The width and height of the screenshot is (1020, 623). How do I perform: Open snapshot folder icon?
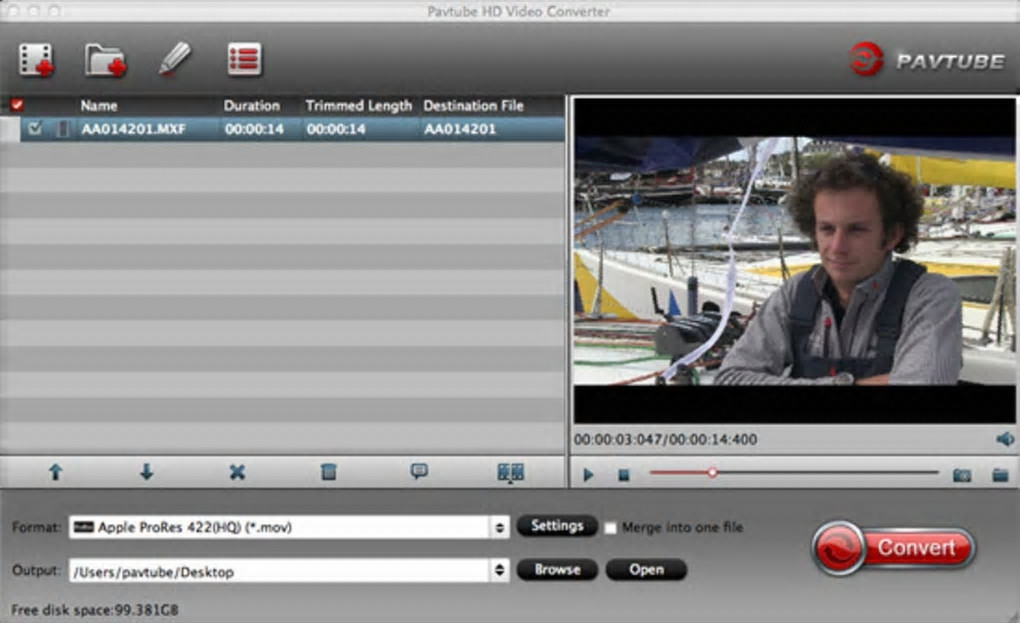coord(1000,475)
